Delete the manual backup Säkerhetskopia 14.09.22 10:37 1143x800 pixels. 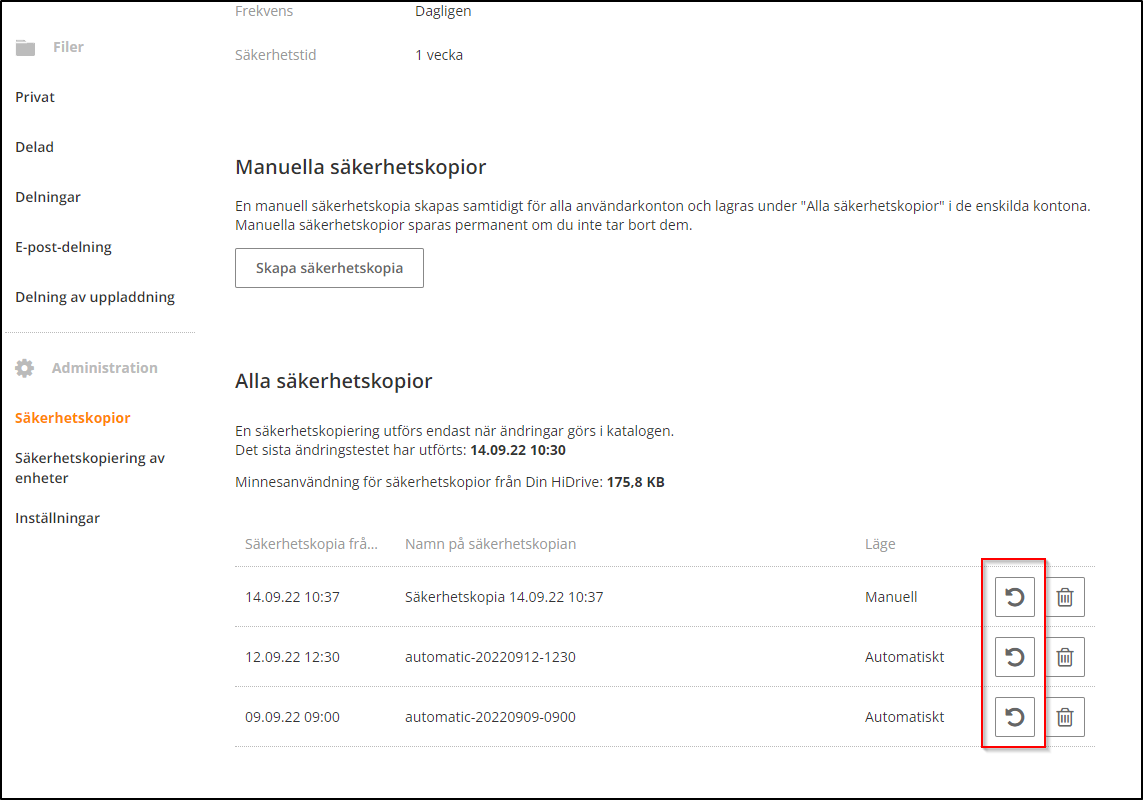coord(1065,597)
